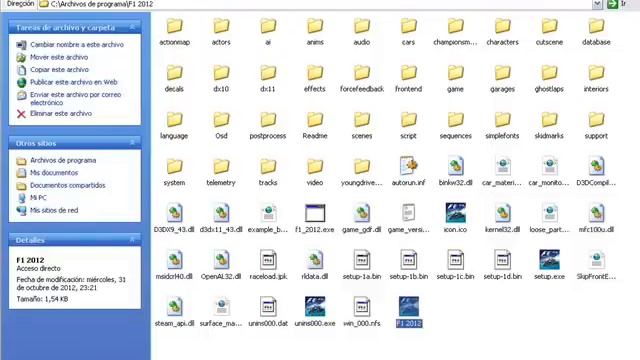
Task: Click Cambiar nombre a este archivo
Action: 77,44
